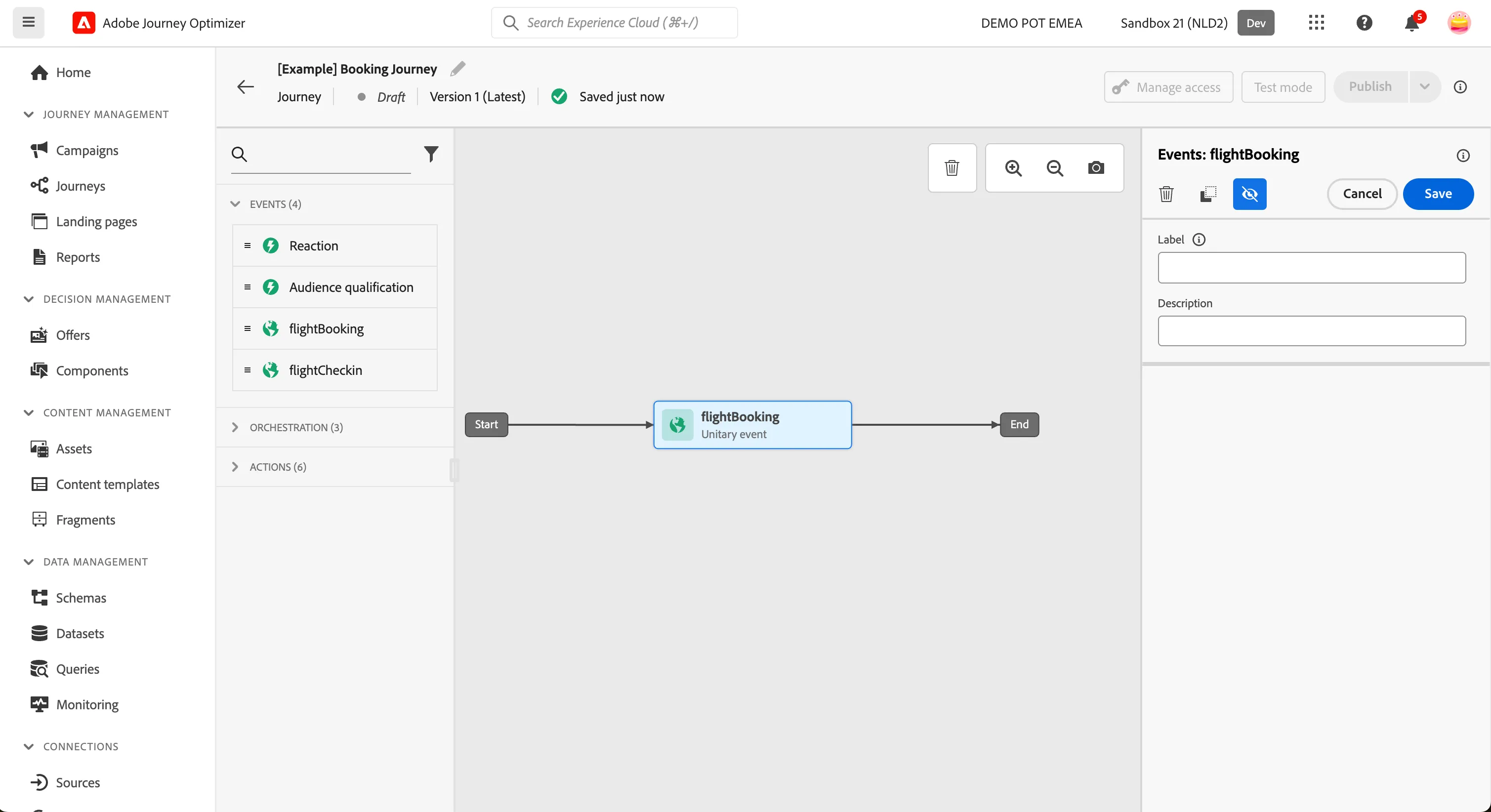Expand the ACTIONS (6) section

235,466
